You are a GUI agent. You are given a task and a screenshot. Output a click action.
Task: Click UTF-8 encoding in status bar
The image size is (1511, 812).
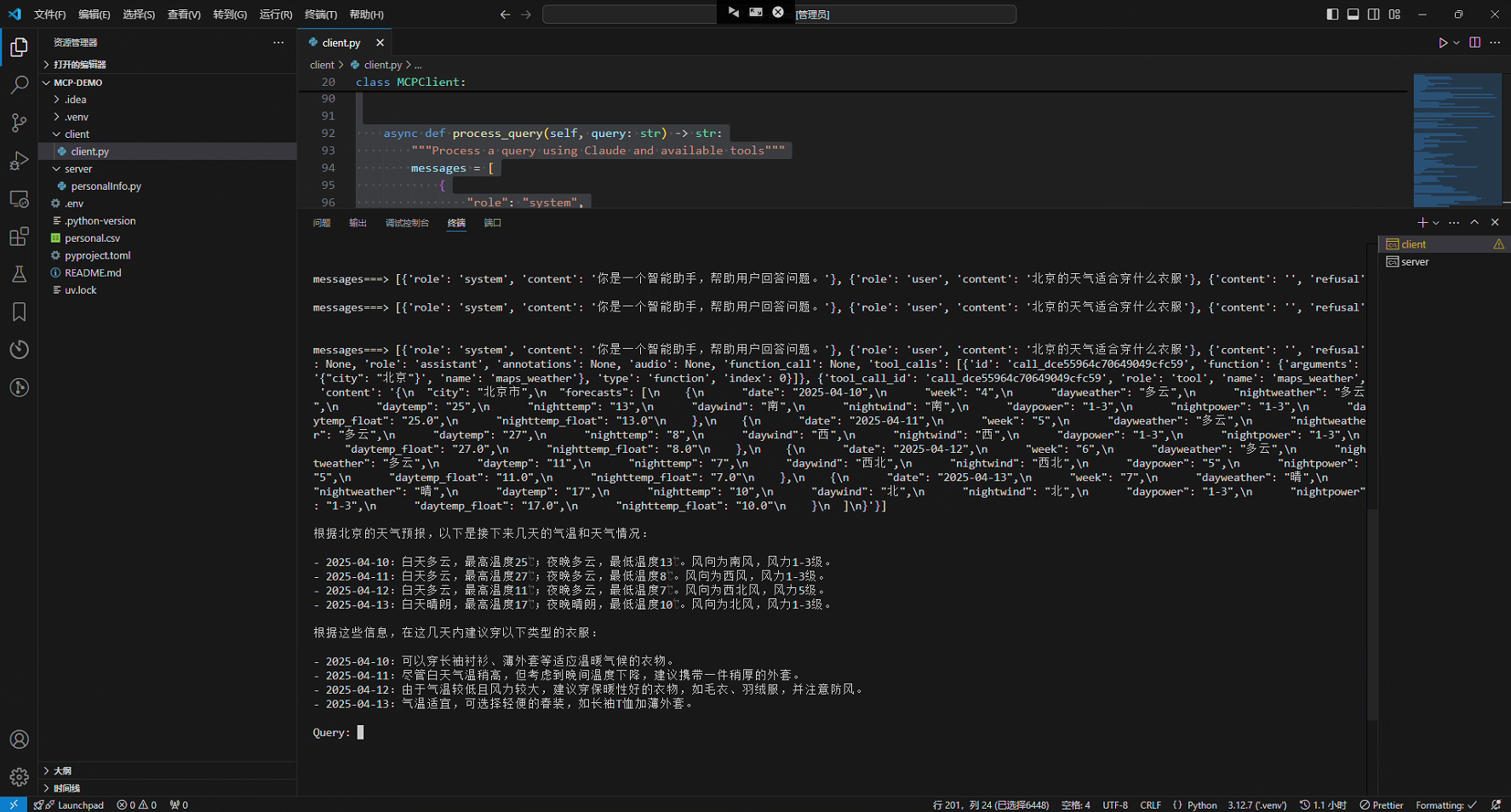point(1115,805)
